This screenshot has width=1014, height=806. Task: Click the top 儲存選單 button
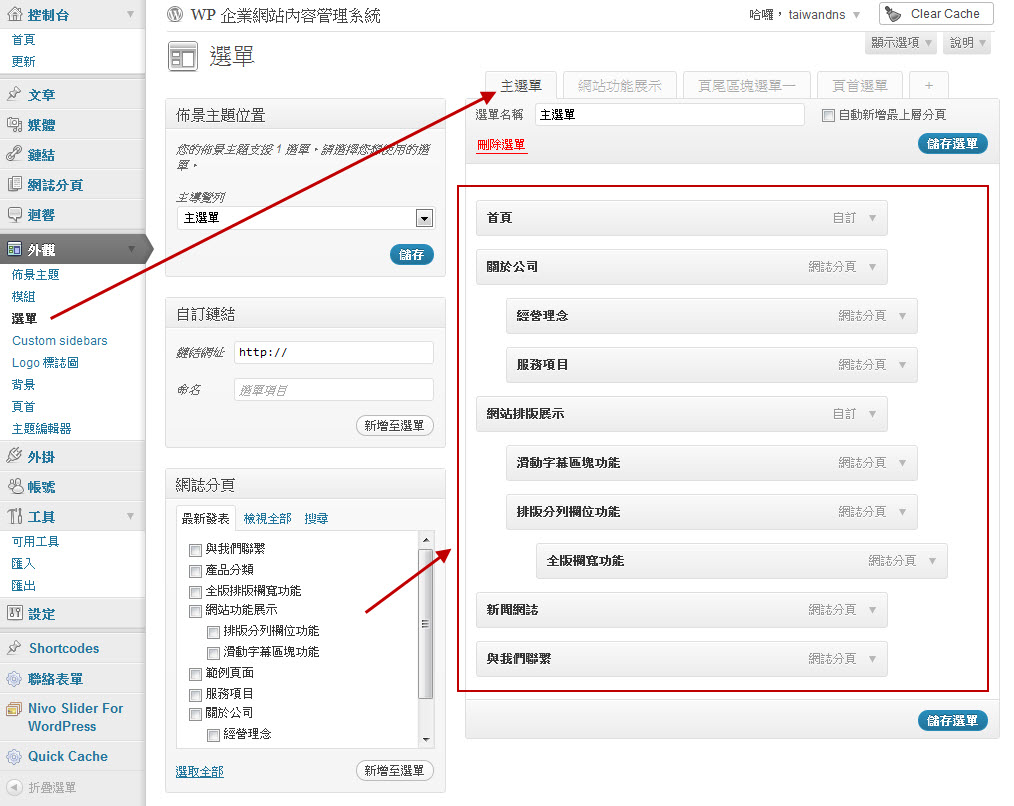click(x=953, y=144)
